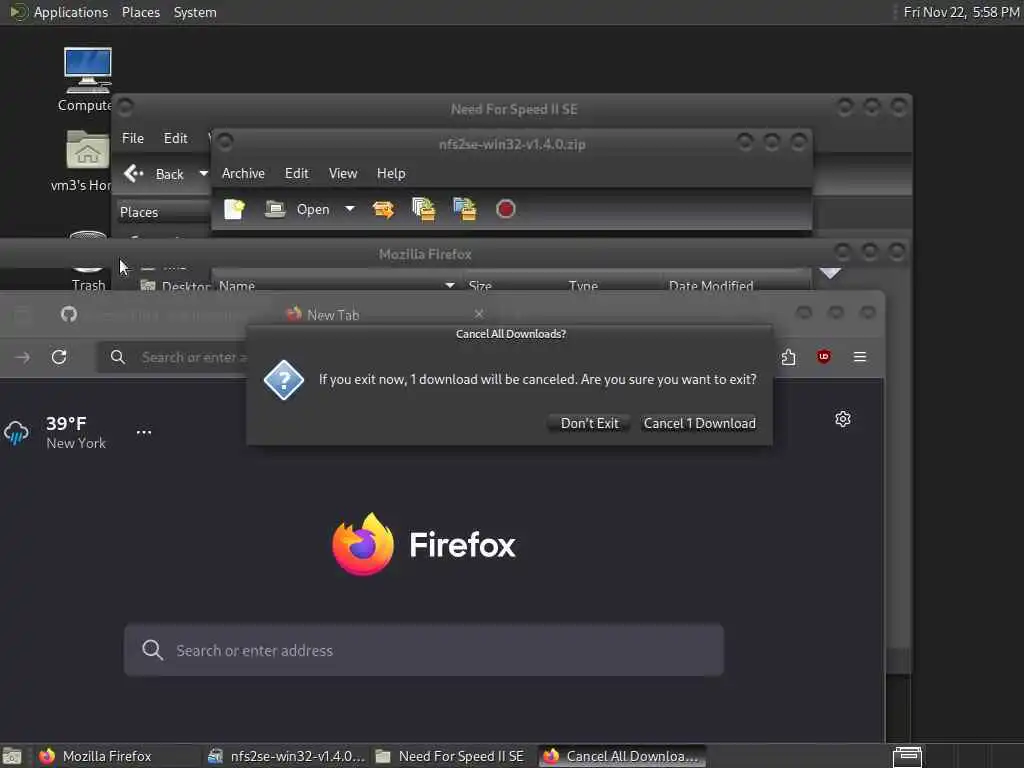Screen dimensions: 1024x768
Task: Open the View menu in archive manager
Action: tap(343, 173)
